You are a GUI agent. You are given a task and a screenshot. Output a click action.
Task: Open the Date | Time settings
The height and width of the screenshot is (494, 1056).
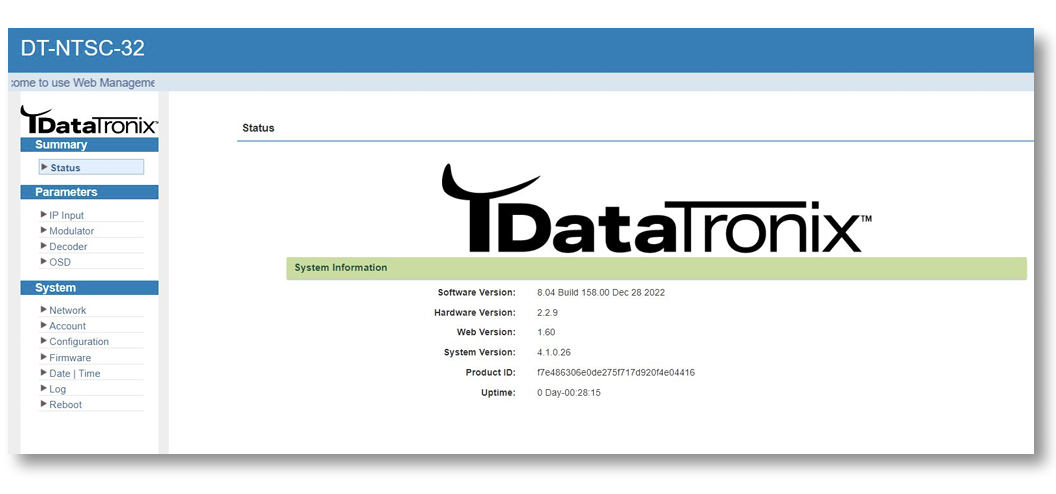click(75, 373)
